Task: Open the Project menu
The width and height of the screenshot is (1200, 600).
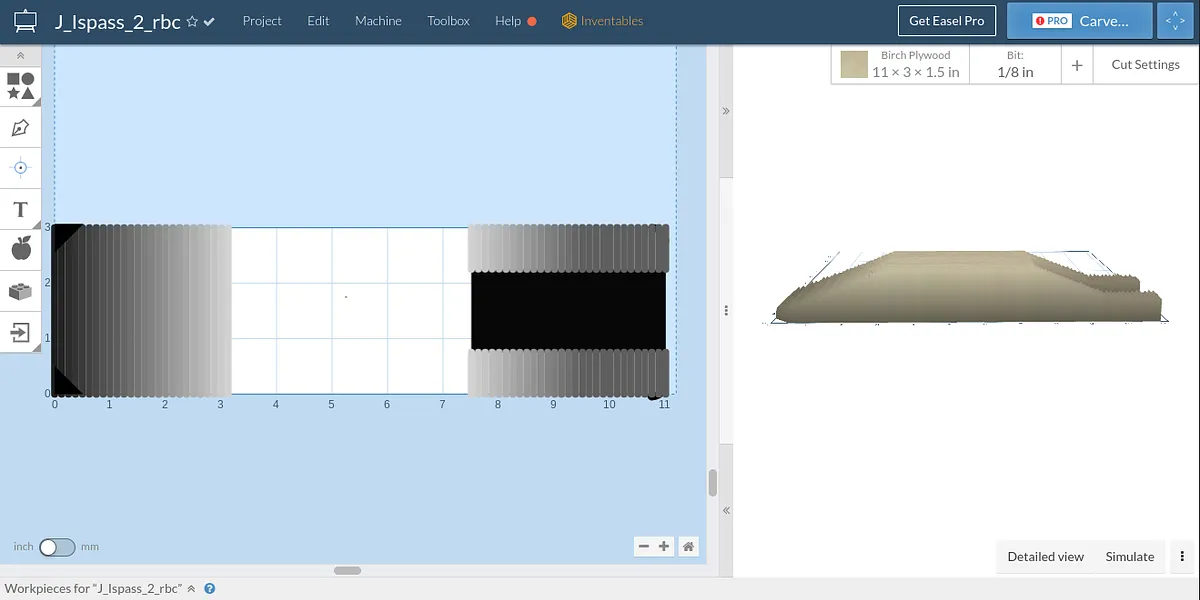Action: coord(262,21)
